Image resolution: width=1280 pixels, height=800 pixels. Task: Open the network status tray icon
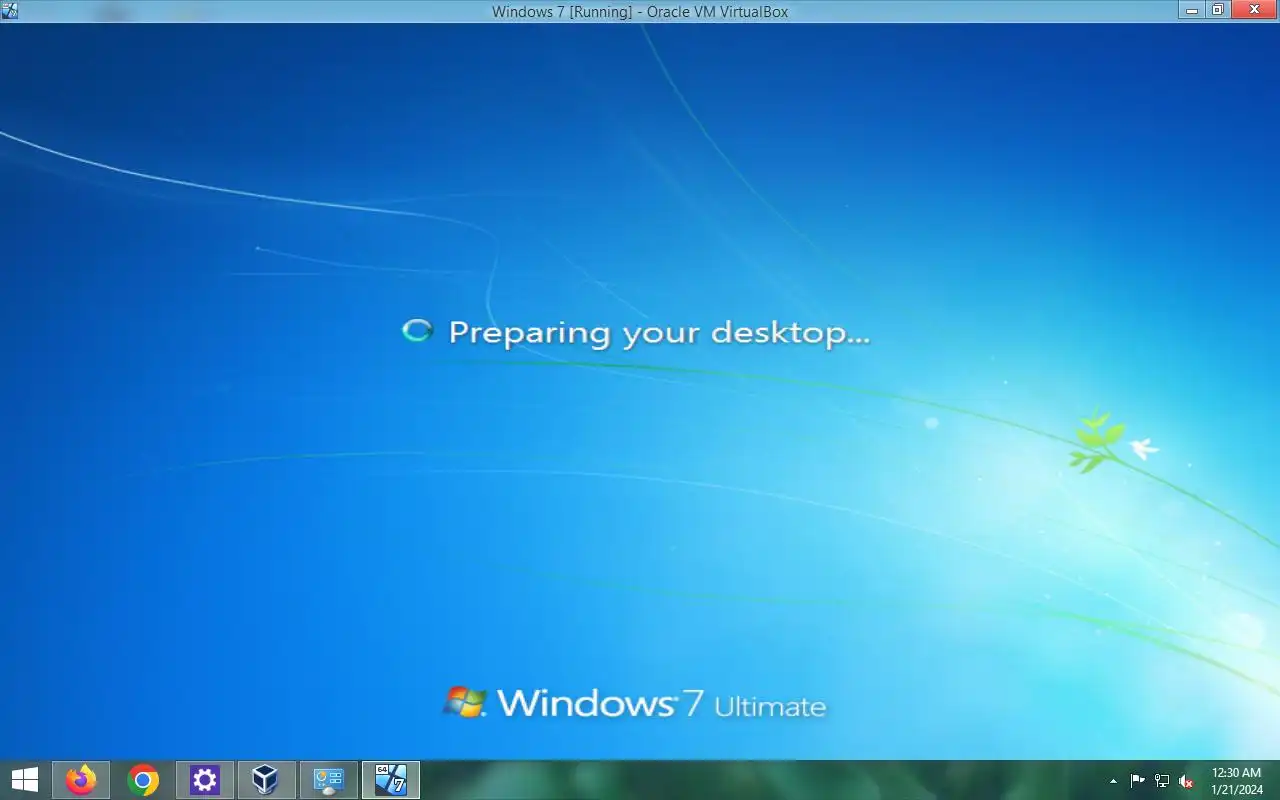click(x=1162, y=781)
